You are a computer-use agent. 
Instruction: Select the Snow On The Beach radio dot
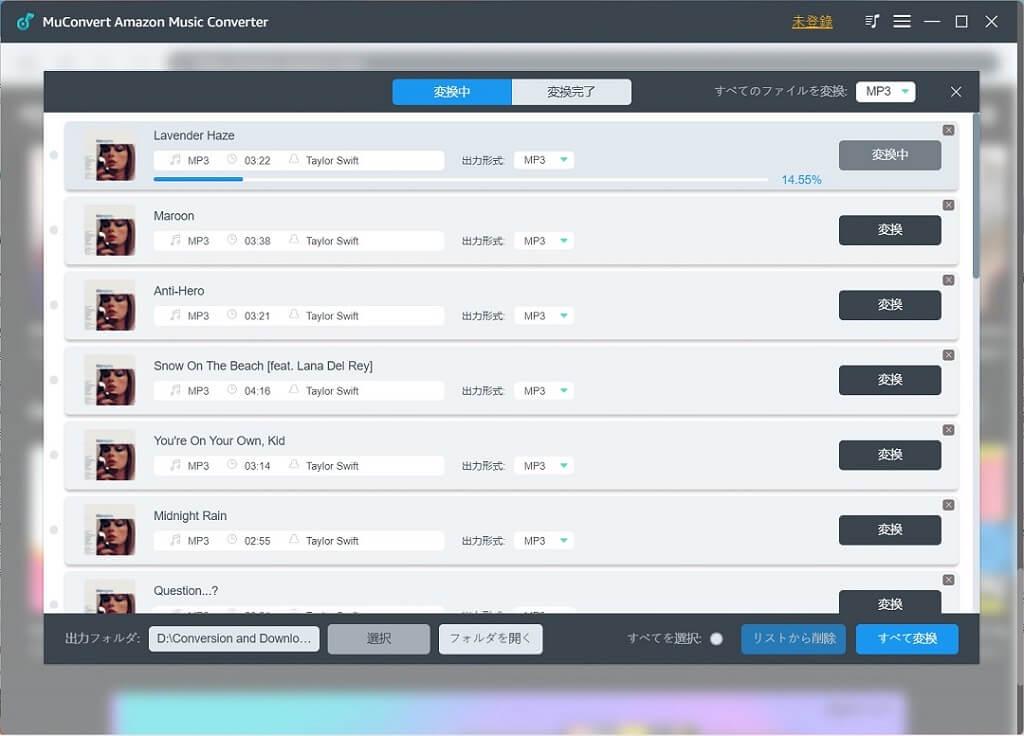click(54, 380)
